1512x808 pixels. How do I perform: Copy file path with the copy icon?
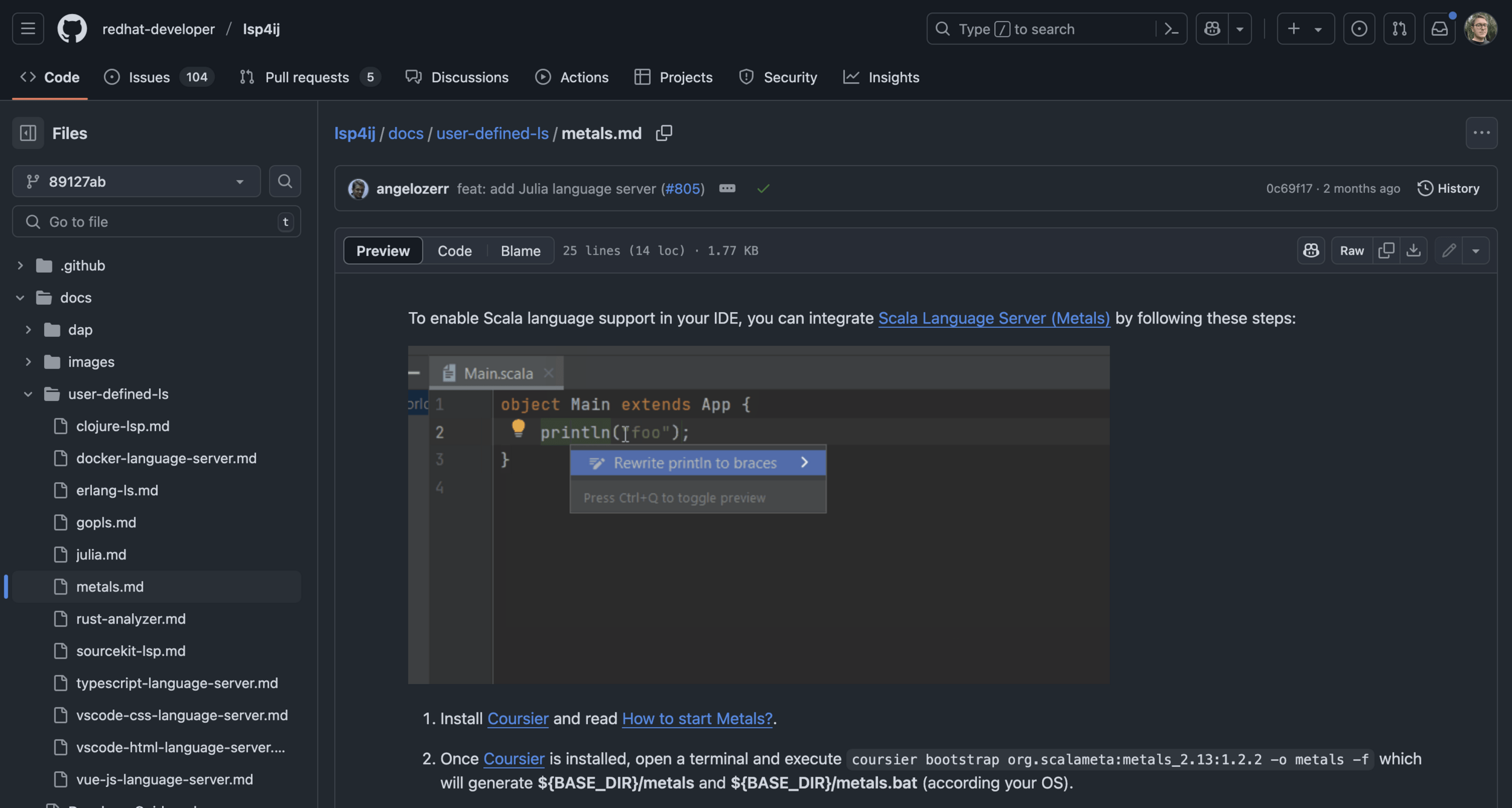[x=663, y=133]
